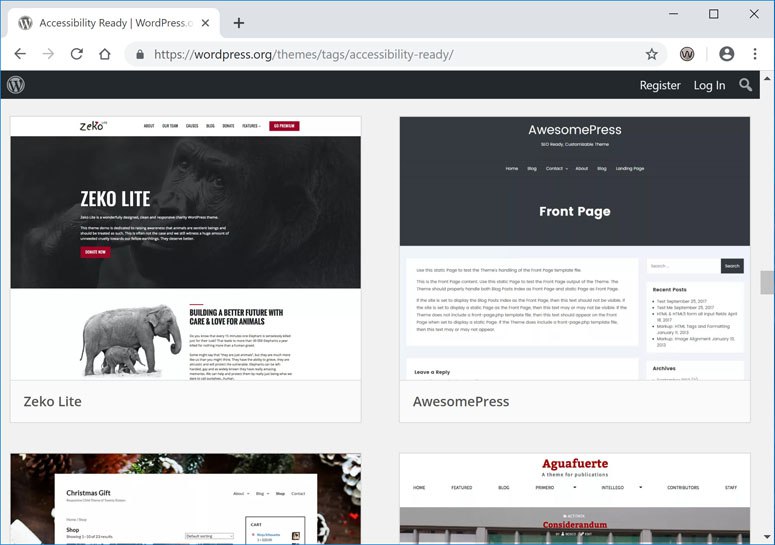
Task: Focus the address bar URL
Action: (x=303, y=54)
